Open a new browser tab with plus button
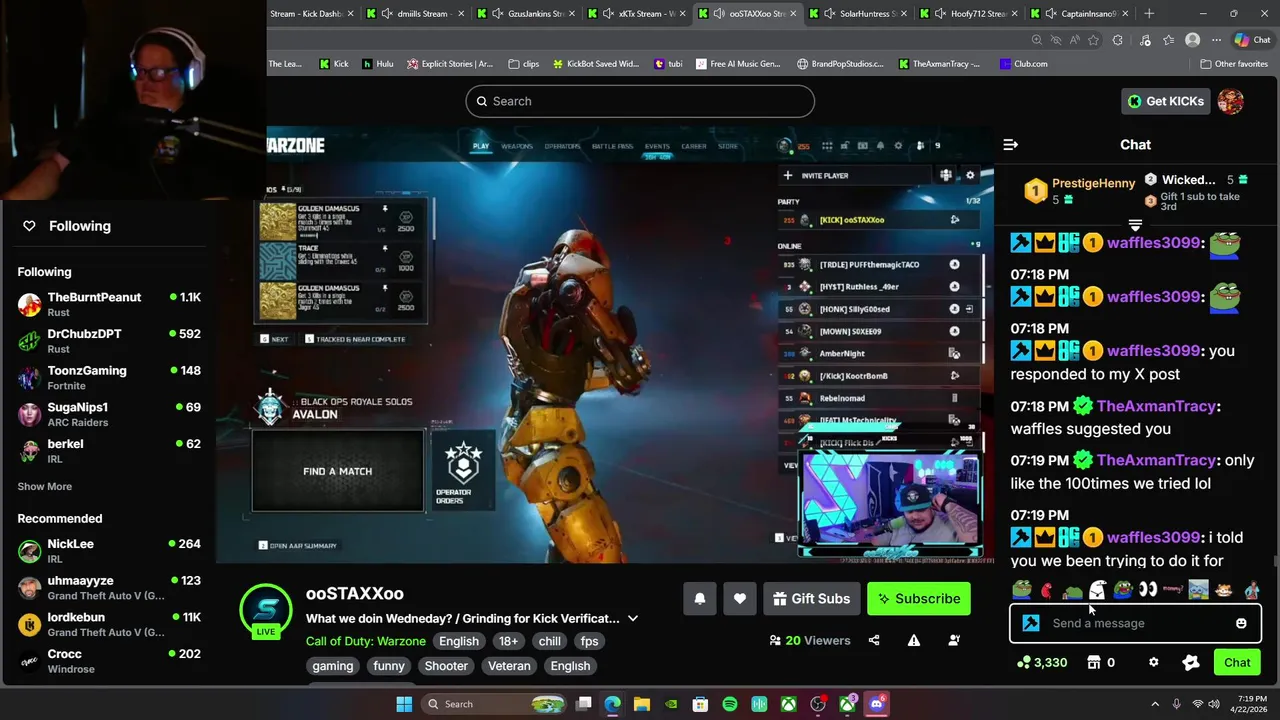This screenshot has width=1280, height=720. pos(1149,13)
